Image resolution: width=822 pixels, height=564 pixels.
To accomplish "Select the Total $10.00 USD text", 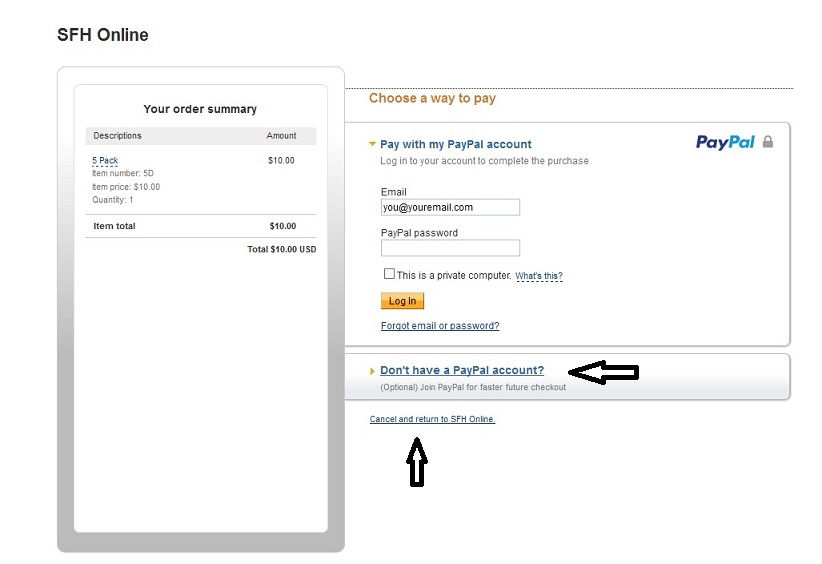I will pos(282,250).
